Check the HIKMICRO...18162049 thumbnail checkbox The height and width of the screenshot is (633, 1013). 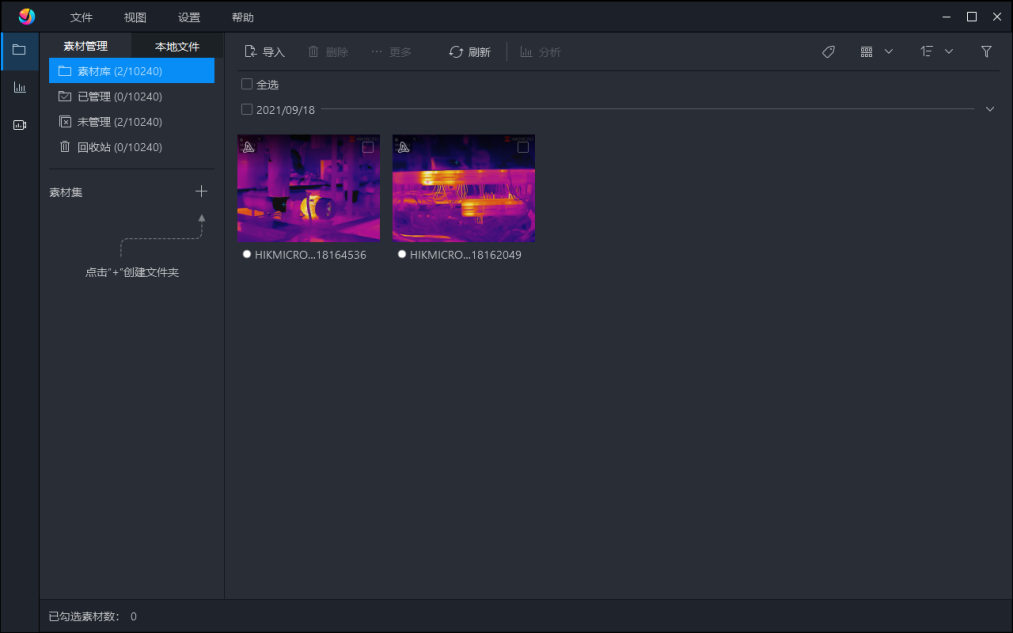pyautogui.click(x=523, y=147)
